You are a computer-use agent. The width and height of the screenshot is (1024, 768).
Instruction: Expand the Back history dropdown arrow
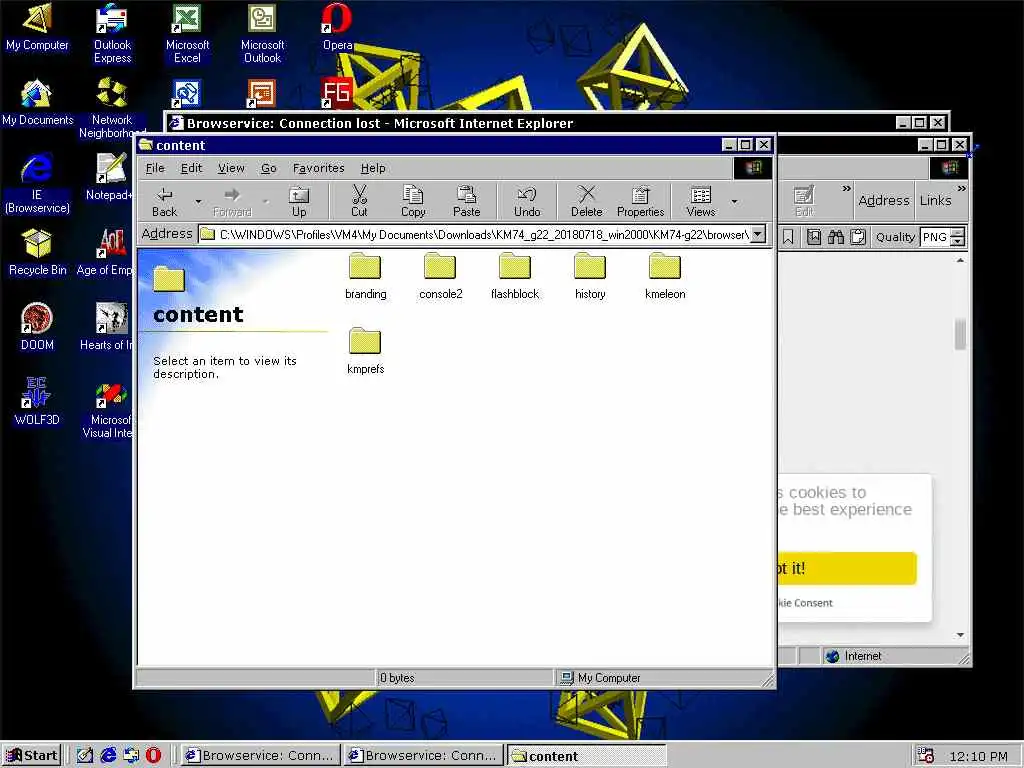[x=198, y=202]
